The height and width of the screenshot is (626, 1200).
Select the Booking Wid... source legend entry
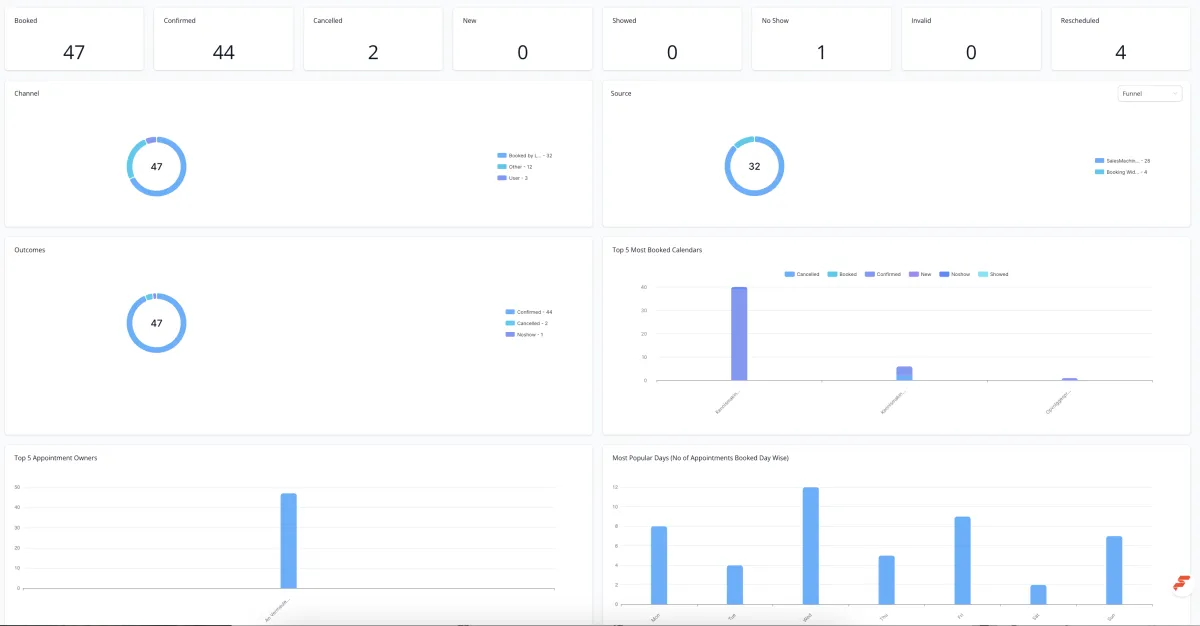(x=1121, y=171)
